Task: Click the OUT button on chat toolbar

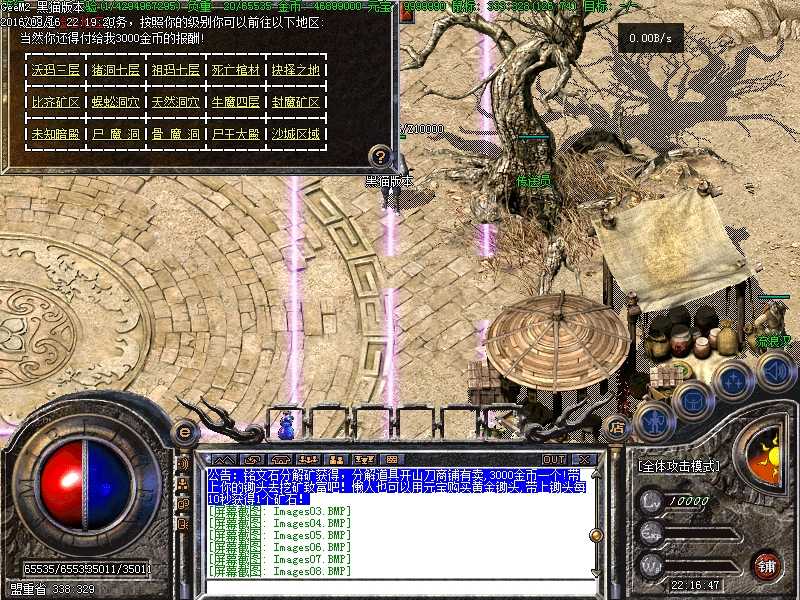Action: [x=554, y=459]
